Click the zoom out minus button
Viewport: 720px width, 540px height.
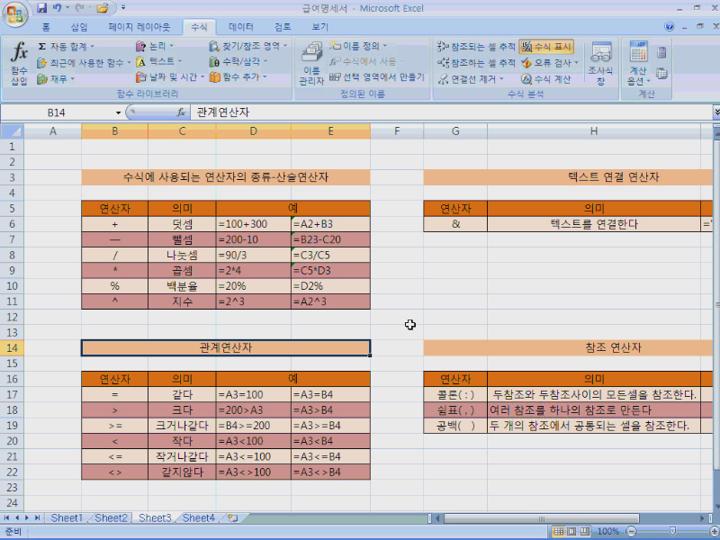pyautogui.click(x=631, y=532)
